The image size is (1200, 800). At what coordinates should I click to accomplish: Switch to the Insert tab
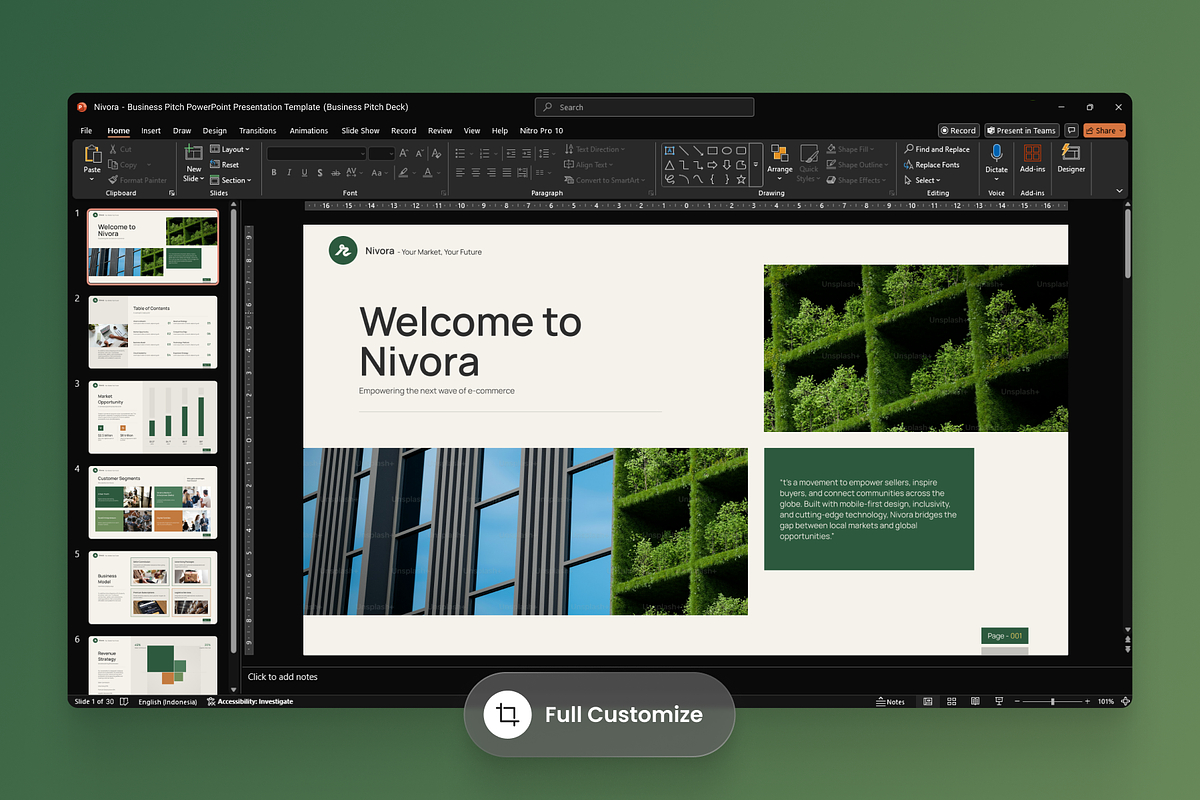[151, 130]
